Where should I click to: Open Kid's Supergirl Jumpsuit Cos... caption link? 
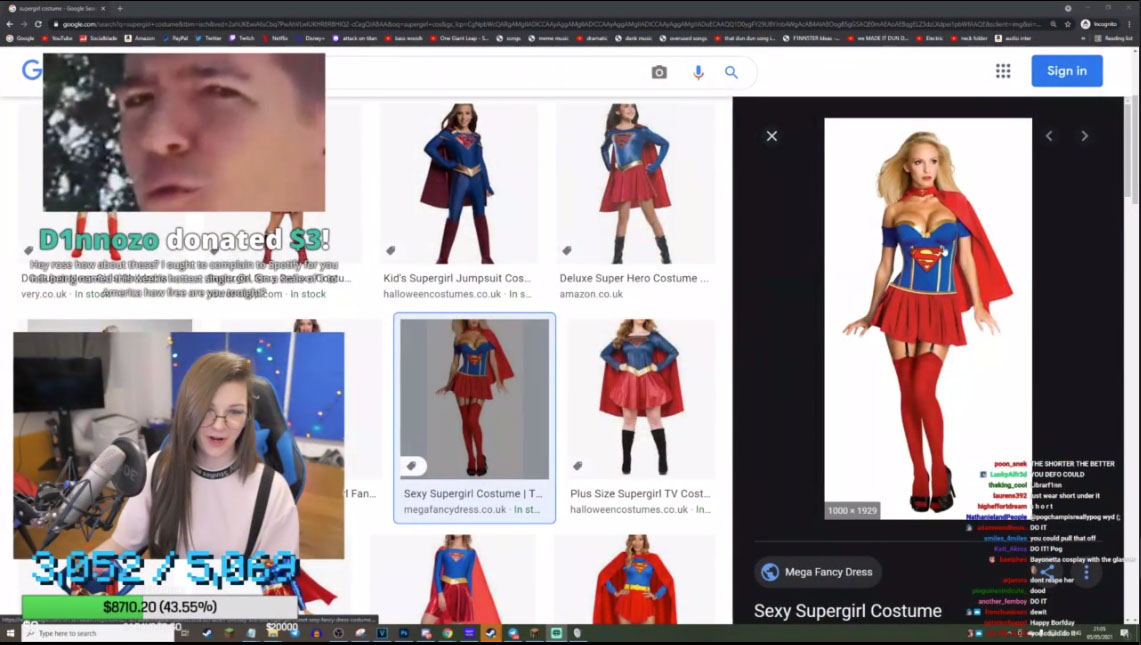coord(457,278)
